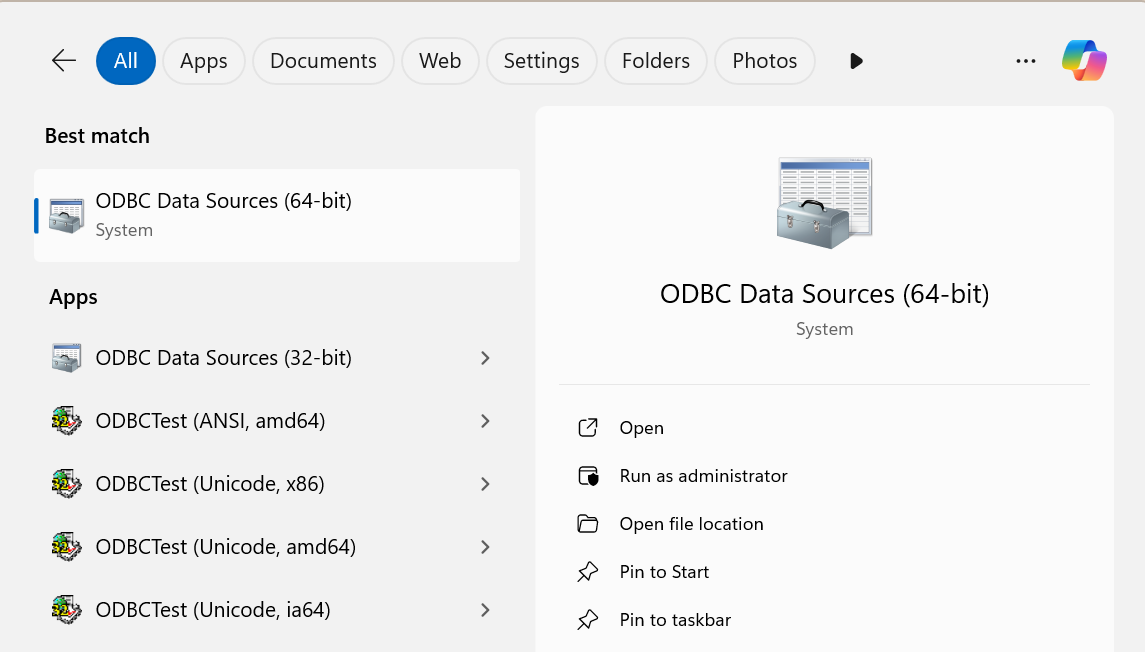This screenshot has height=652, width=1145.
Task: Expand ODBC Data Sources (32-bit) options chevron
Action: [x=485, y=357]
